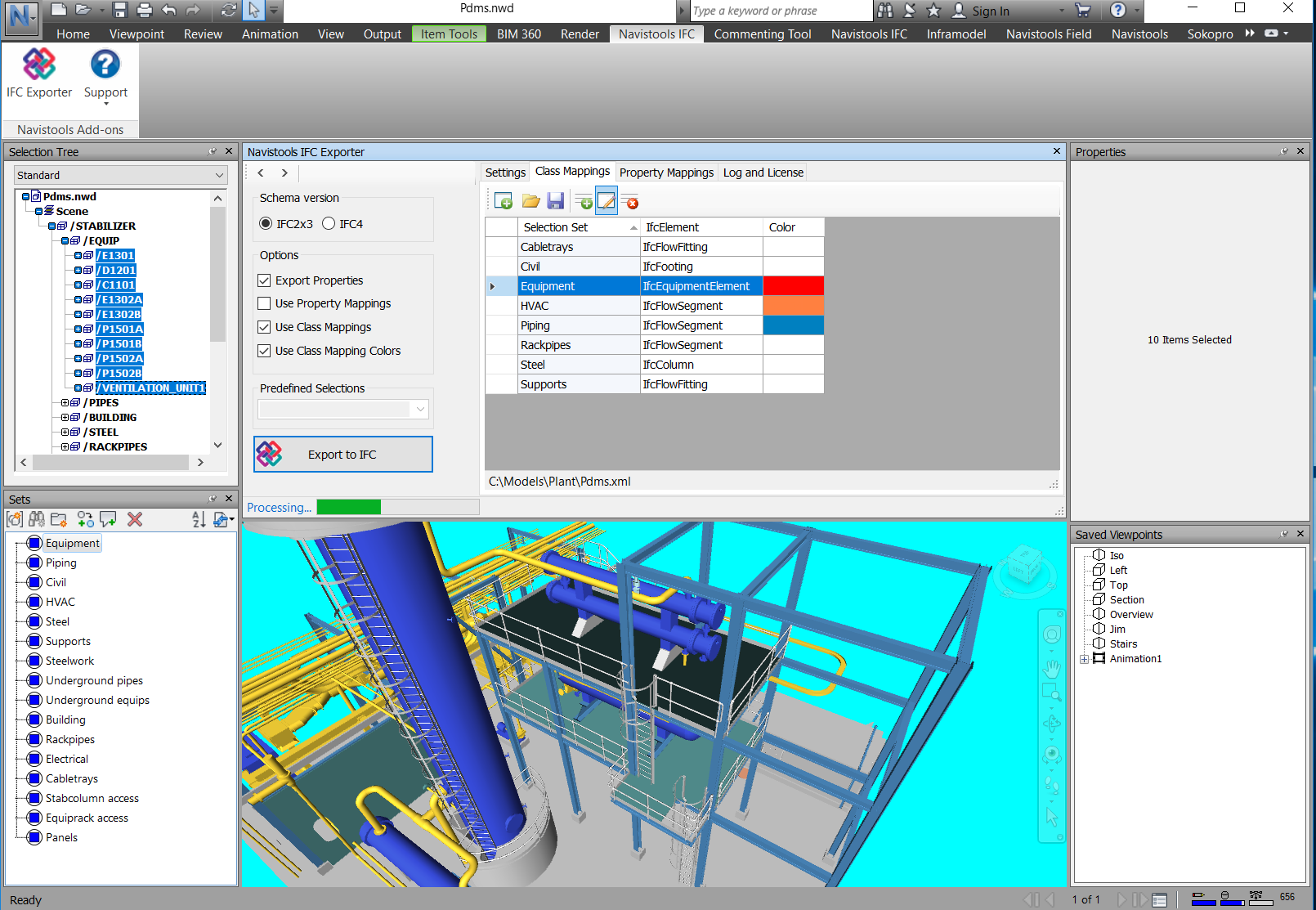Uncheck Export Properties option
Screen dimensions: 1316x910
[x=264, y=280]
